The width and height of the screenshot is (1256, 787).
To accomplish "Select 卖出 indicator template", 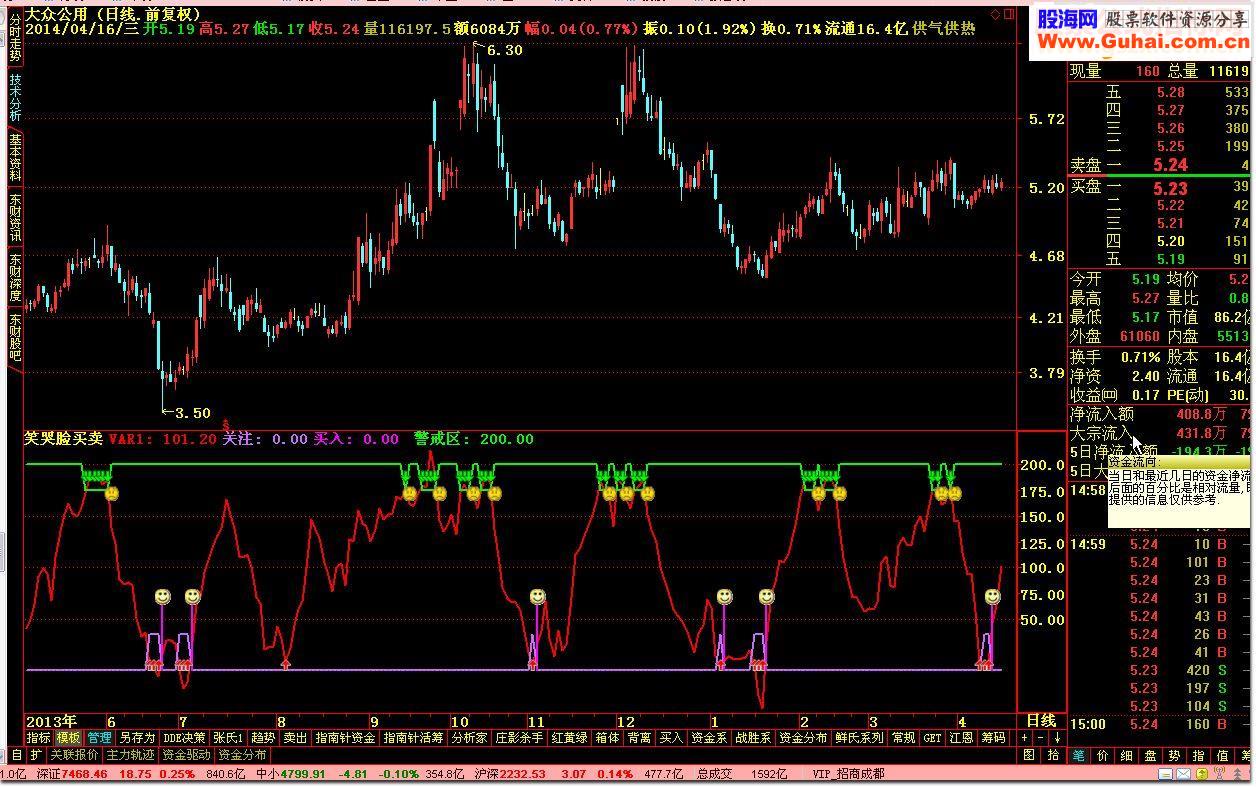I will pos(295,738).
